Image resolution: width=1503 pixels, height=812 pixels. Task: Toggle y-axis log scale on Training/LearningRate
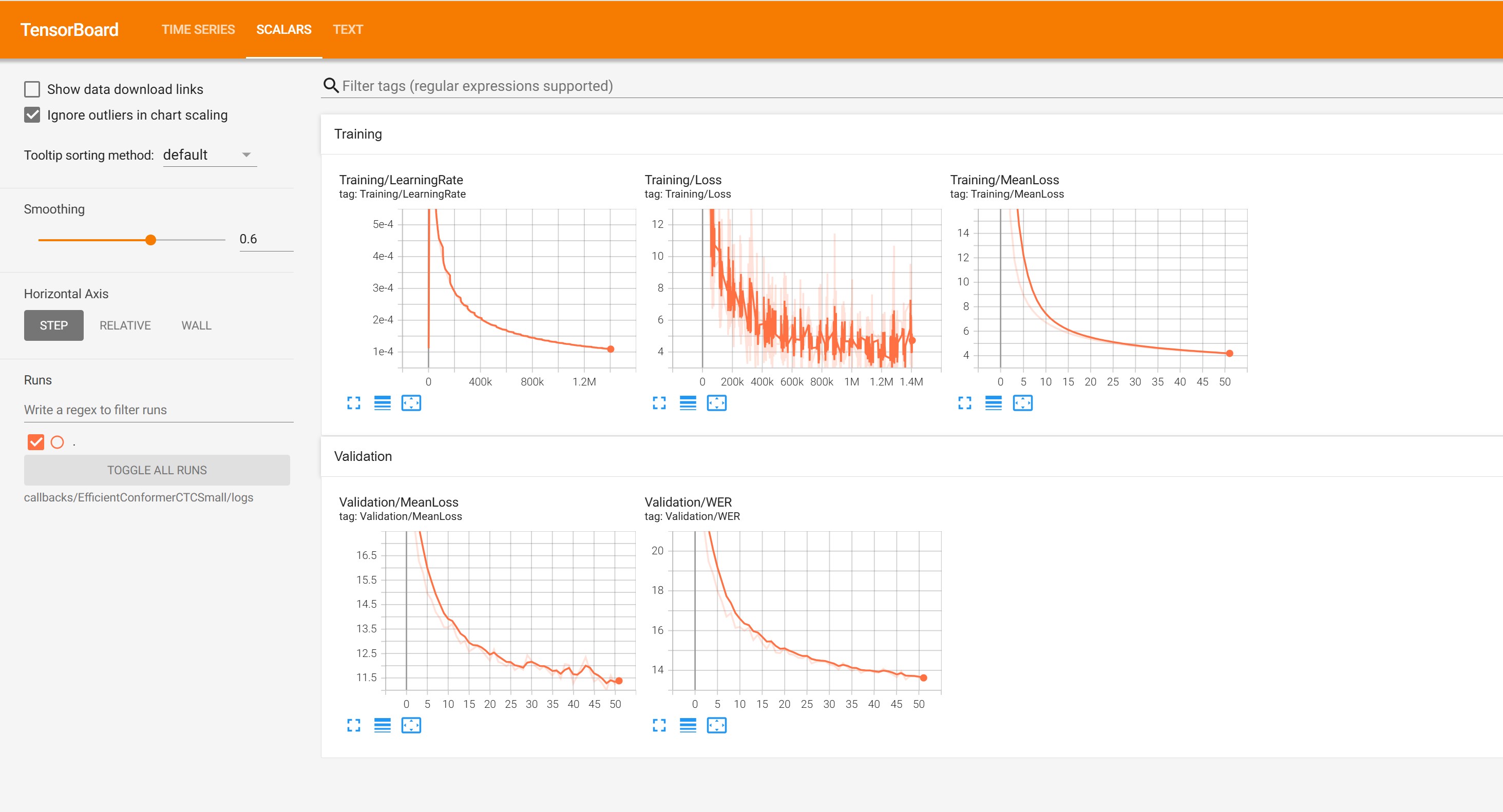(x=382, y=403)
